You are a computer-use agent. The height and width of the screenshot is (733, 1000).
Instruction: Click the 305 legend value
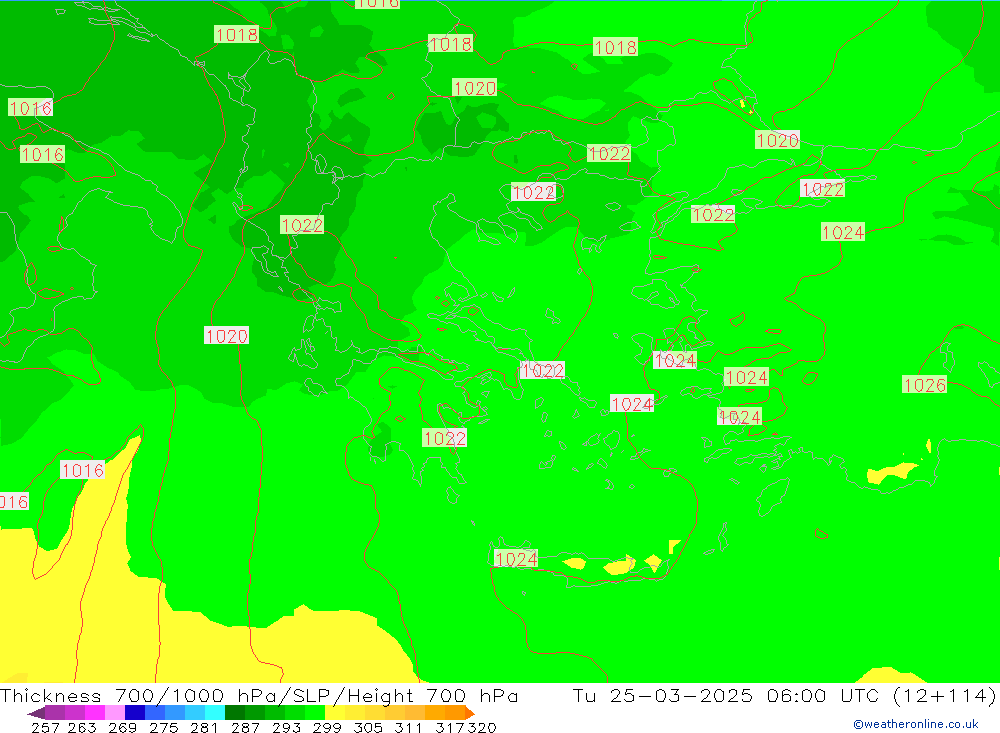(x=368, y=727)
